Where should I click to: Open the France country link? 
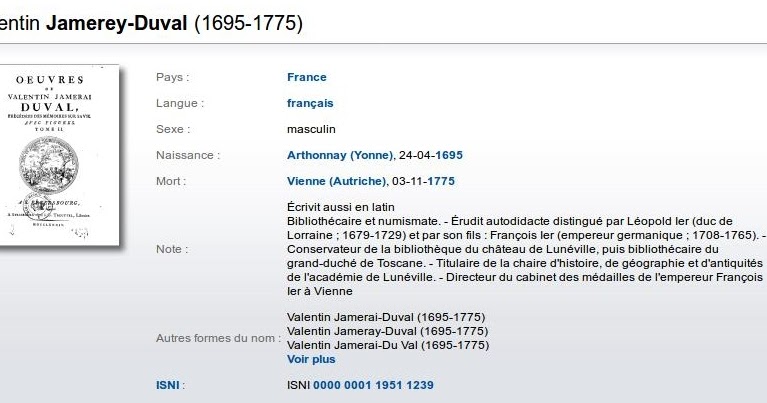306,77
